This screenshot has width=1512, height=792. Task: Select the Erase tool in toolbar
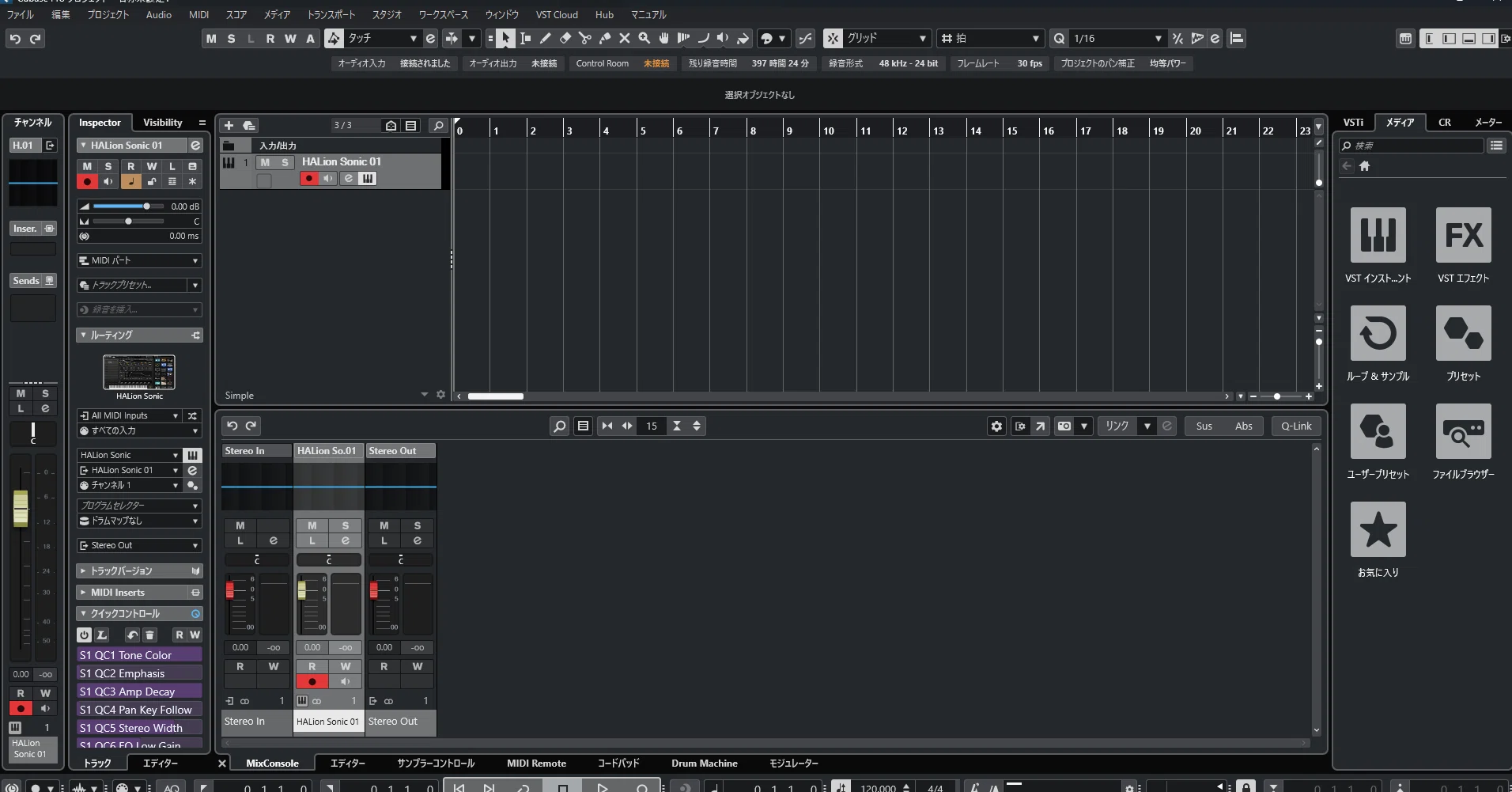click(565, 38)
